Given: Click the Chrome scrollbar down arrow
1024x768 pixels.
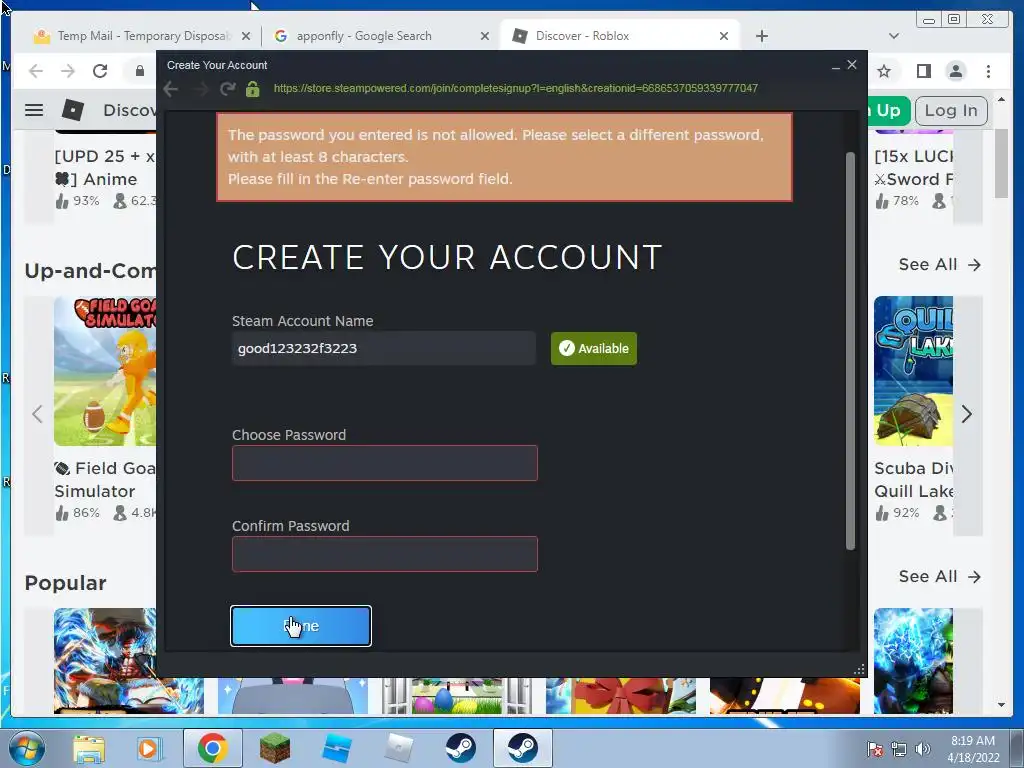Looking at the screenshot, I should click(1001, 705).
